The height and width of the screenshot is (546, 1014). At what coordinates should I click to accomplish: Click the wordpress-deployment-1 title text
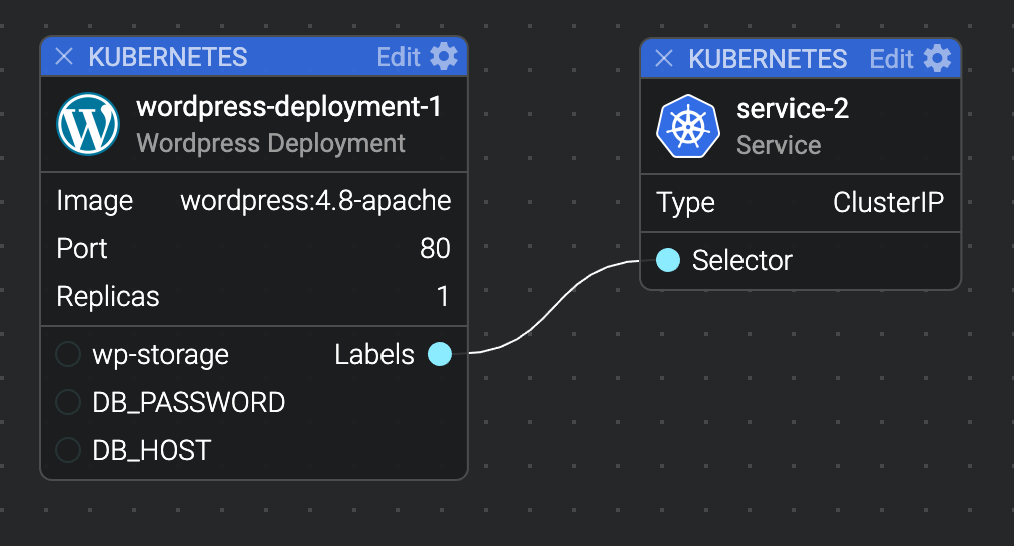pyautogui.click(x=289, y=107)
